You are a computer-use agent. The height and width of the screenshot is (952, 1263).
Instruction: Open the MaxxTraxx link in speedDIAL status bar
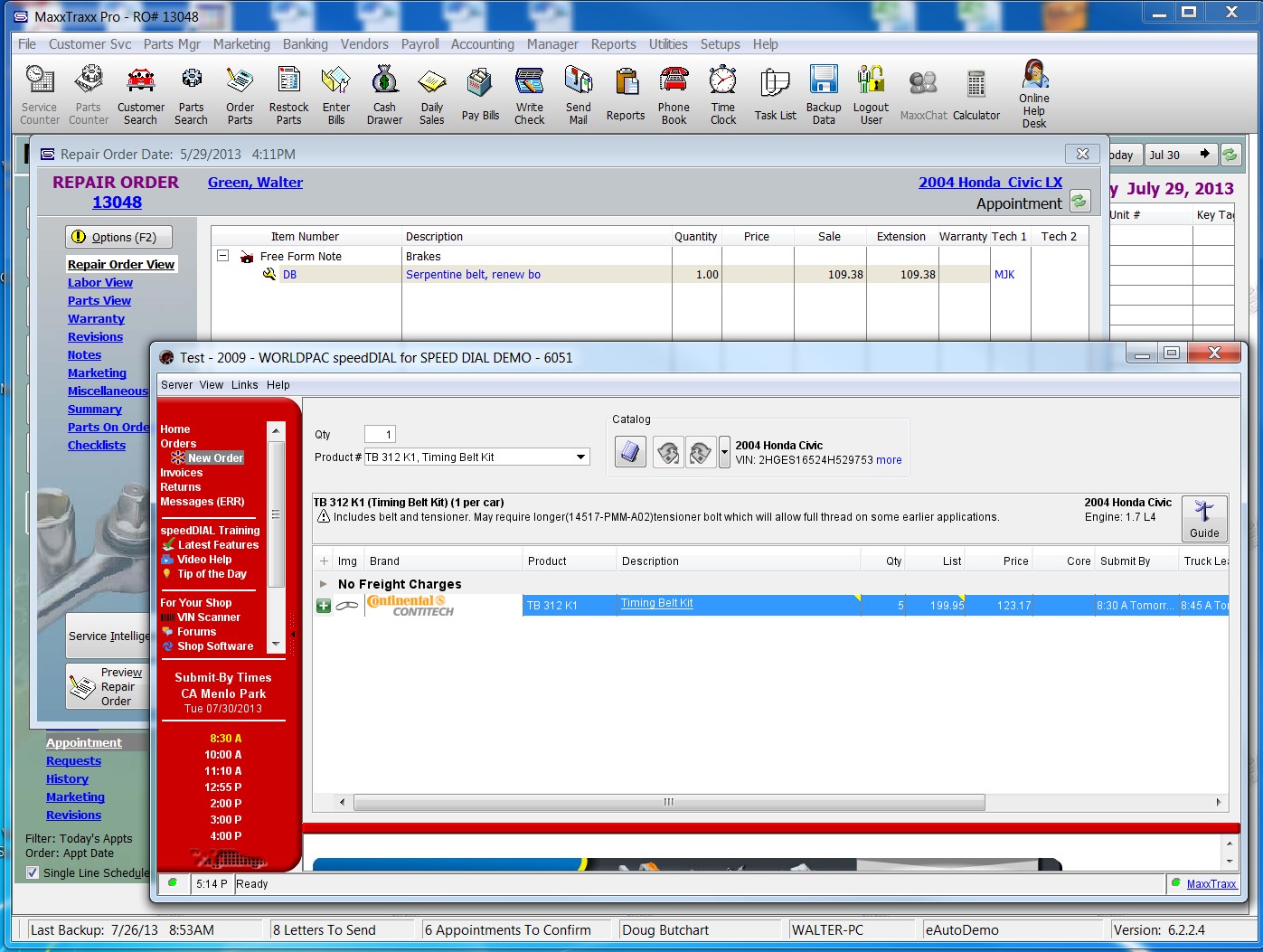pos(1211,884)
